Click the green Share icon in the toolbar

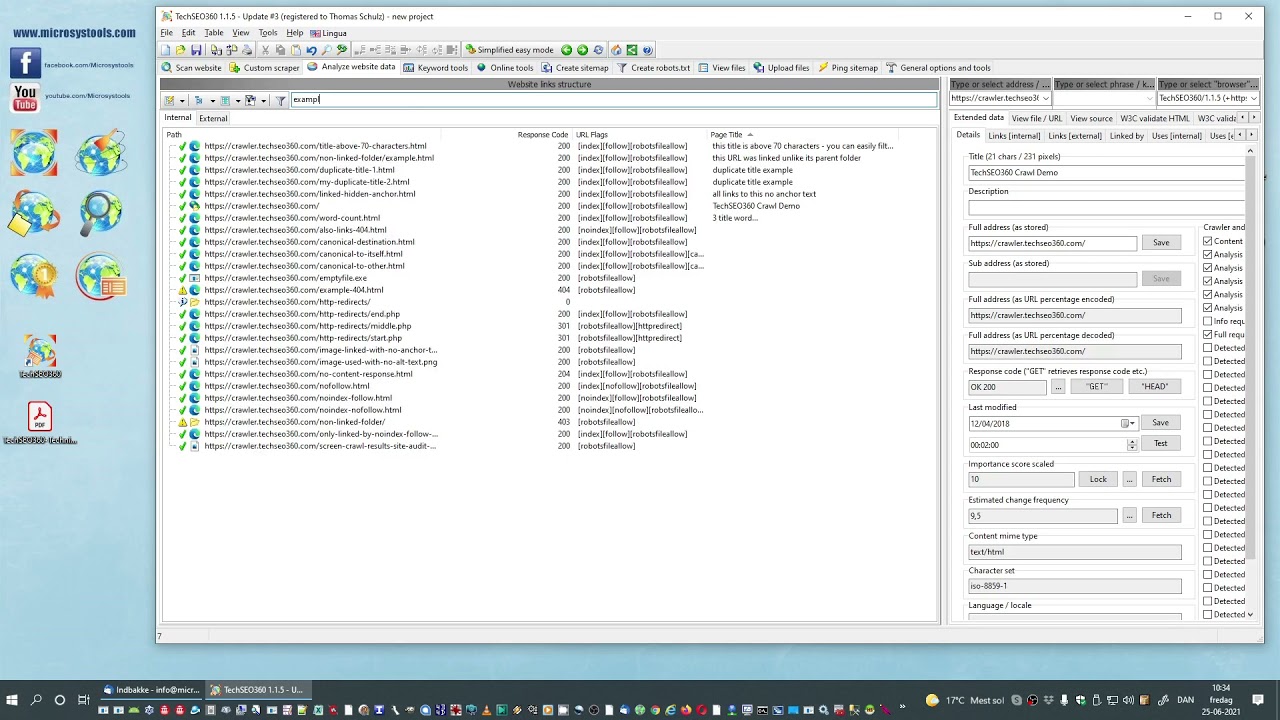(x=632, y=50)
